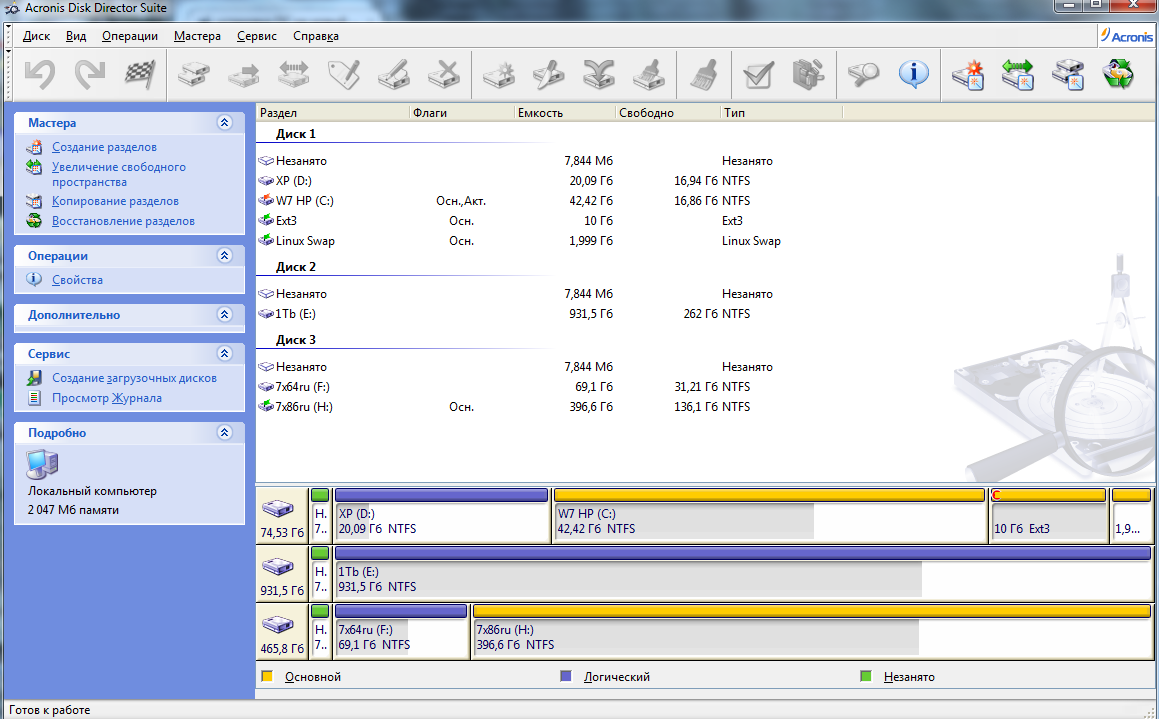1159x719 pixels.
Task: Click the Delete partition X icon
Action: 444,74
